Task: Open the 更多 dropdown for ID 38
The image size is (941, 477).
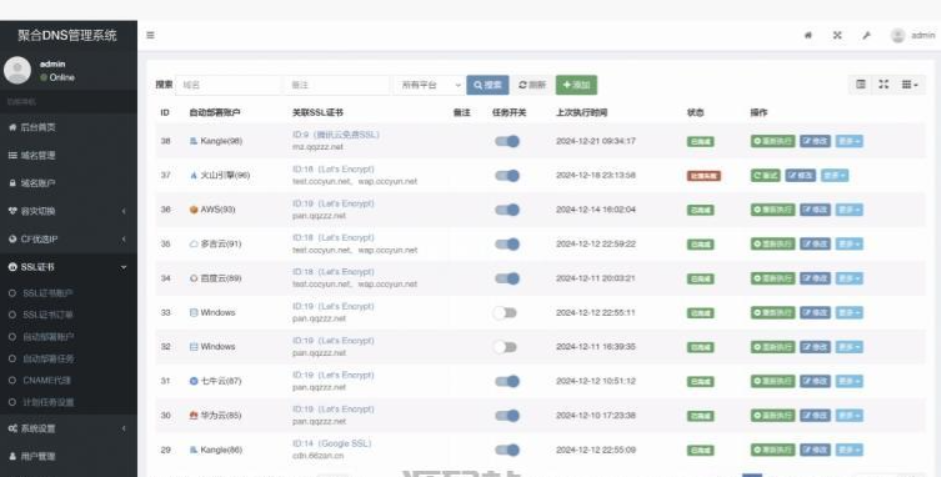Action: 849,142
